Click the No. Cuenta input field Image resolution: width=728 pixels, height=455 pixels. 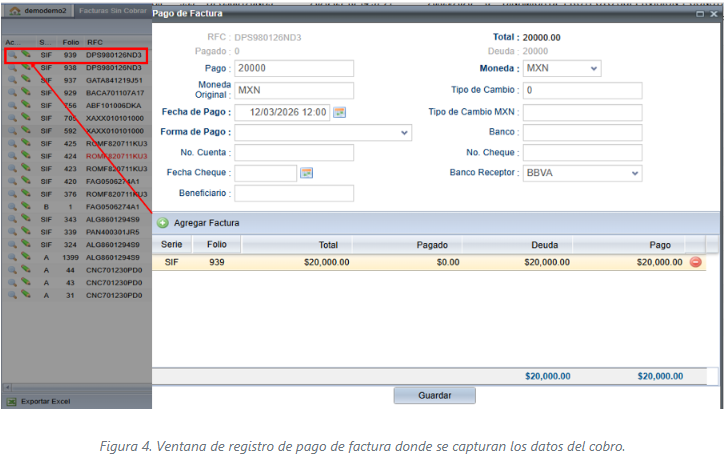(294, 153)
